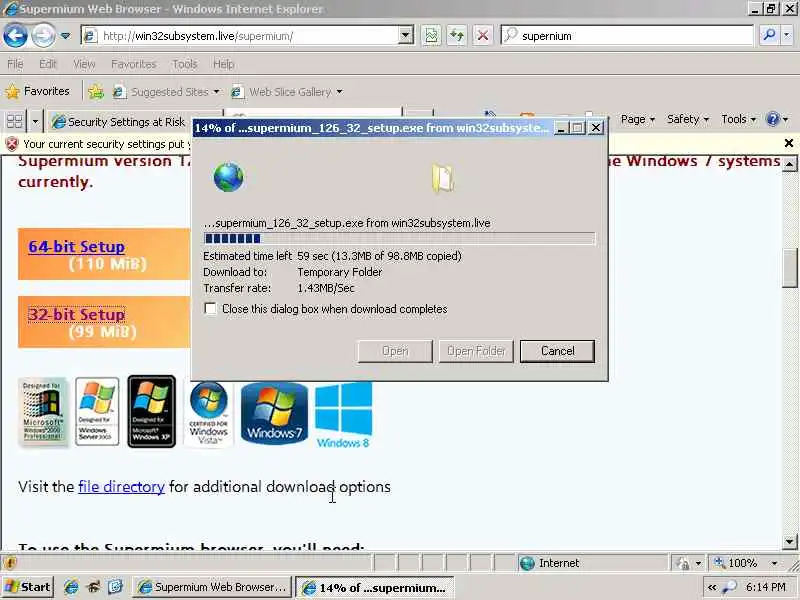
Task: Click the Windows Server 2003 logo
Action: 97,411
